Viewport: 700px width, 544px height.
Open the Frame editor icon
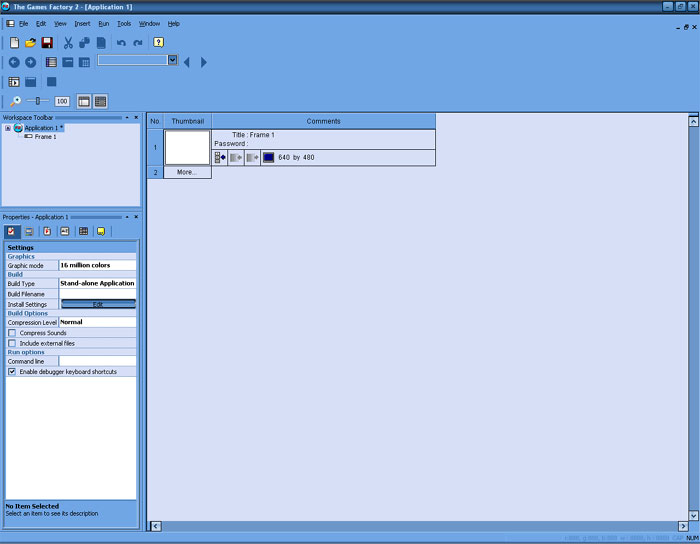68,62
